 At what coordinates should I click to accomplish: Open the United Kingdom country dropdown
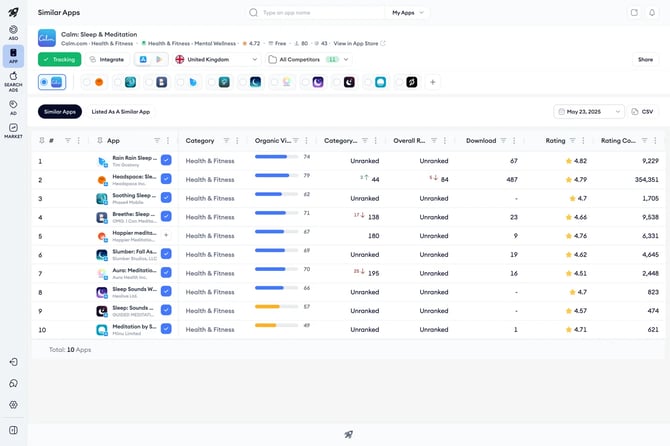(217, 59)
